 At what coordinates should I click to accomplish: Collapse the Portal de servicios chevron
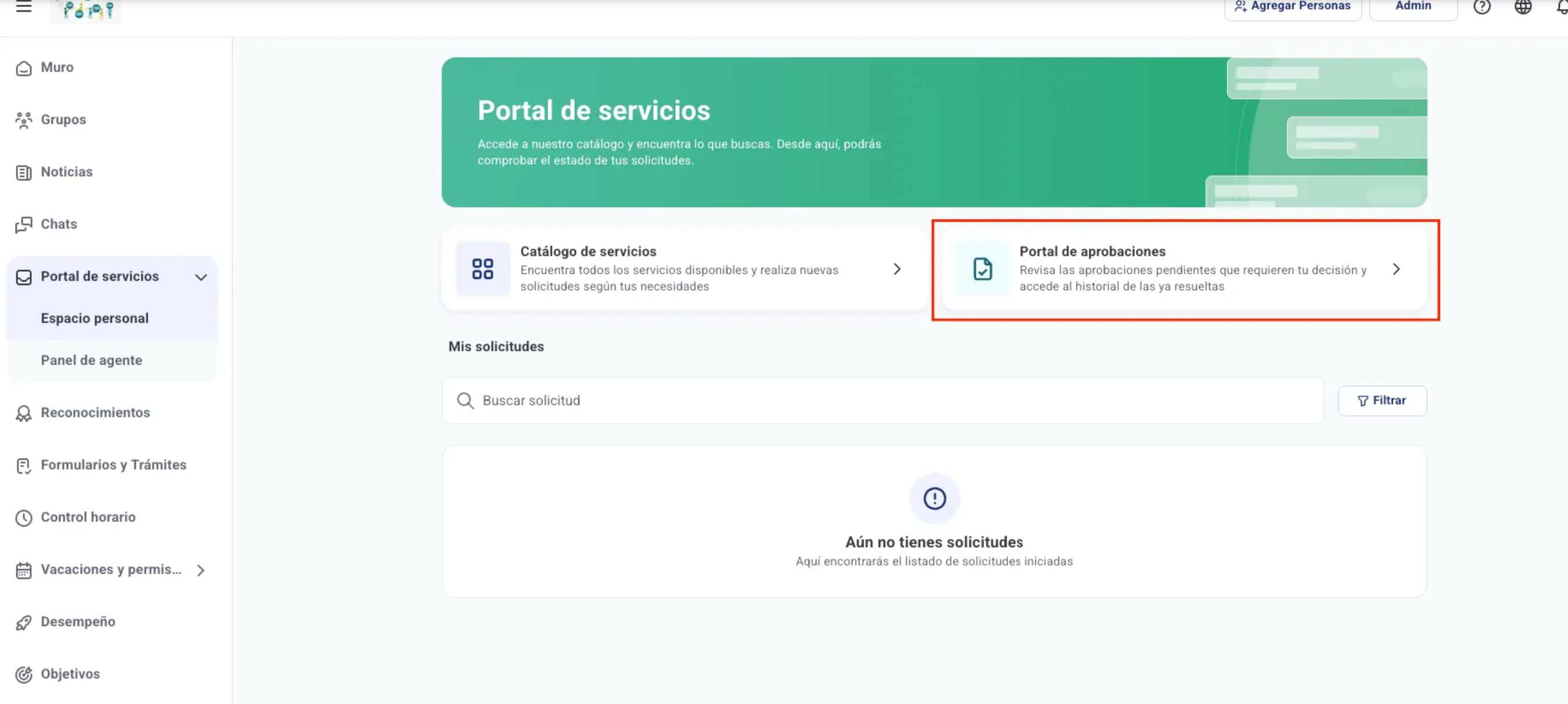pos(201,277)
